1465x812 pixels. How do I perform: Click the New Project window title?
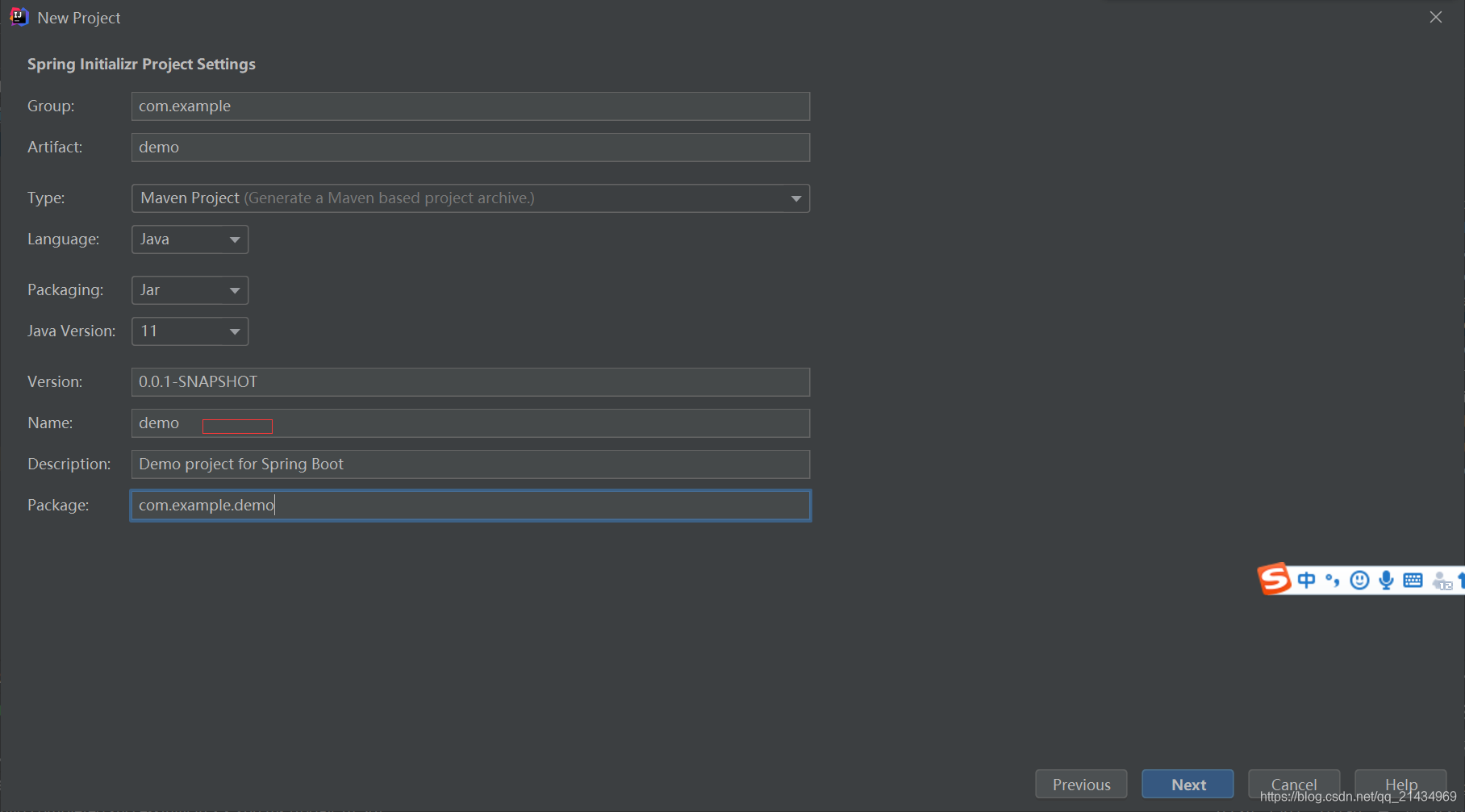pos(79,18)
